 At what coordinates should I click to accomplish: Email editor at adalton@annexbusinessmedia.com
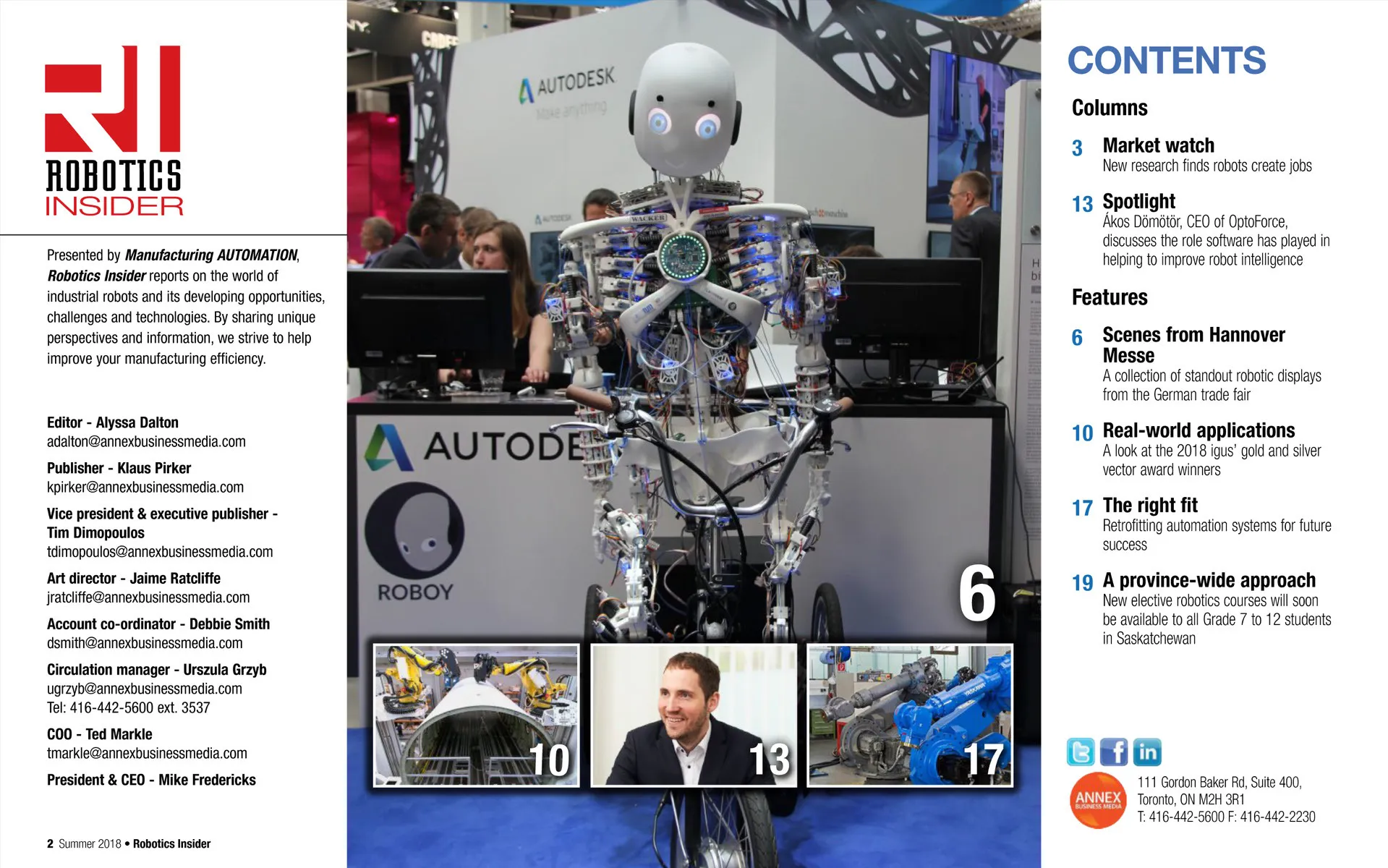click(x=146, y=442)
